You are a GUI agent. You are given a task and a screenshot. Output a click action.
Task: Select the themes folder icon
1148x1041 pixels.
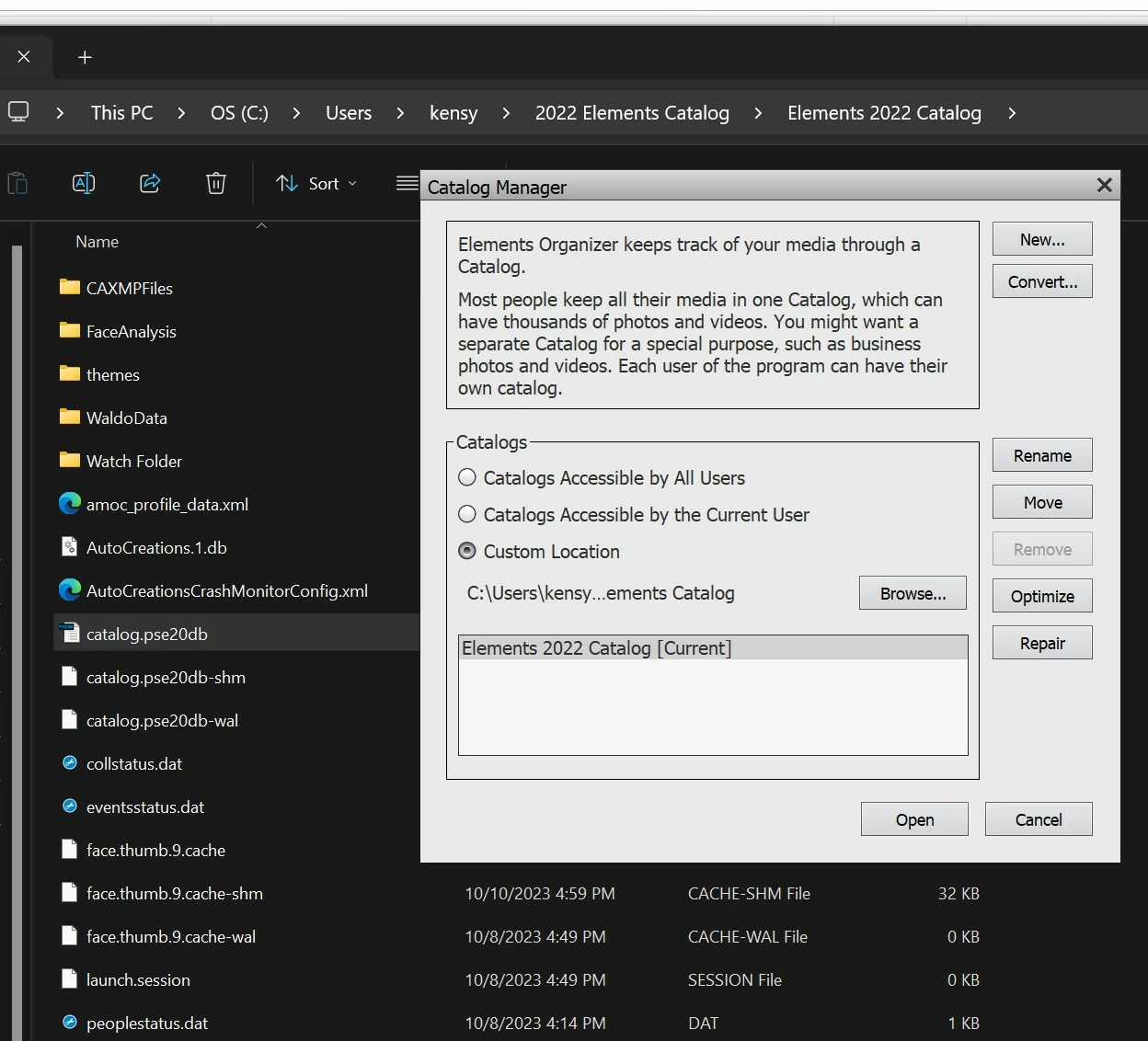pos(70,373)
